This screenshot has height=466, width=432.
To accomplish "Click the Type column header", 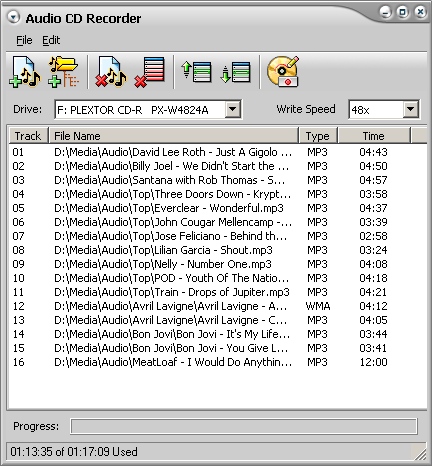I will (x=318, y=136).
